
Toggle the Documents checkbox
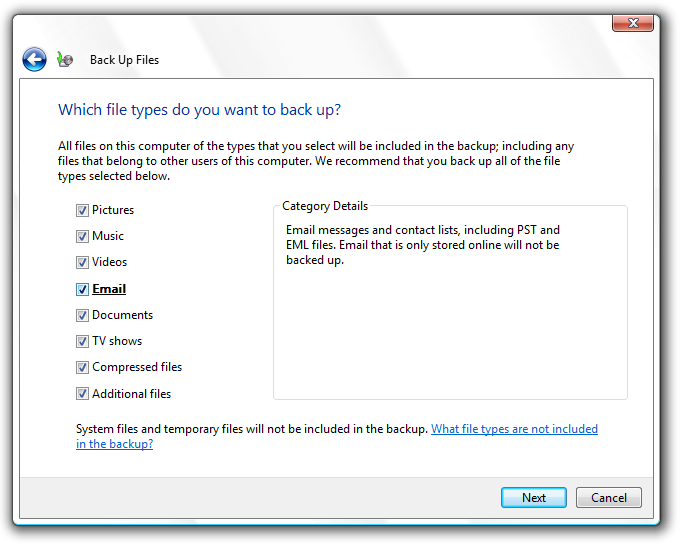[82, 316]
